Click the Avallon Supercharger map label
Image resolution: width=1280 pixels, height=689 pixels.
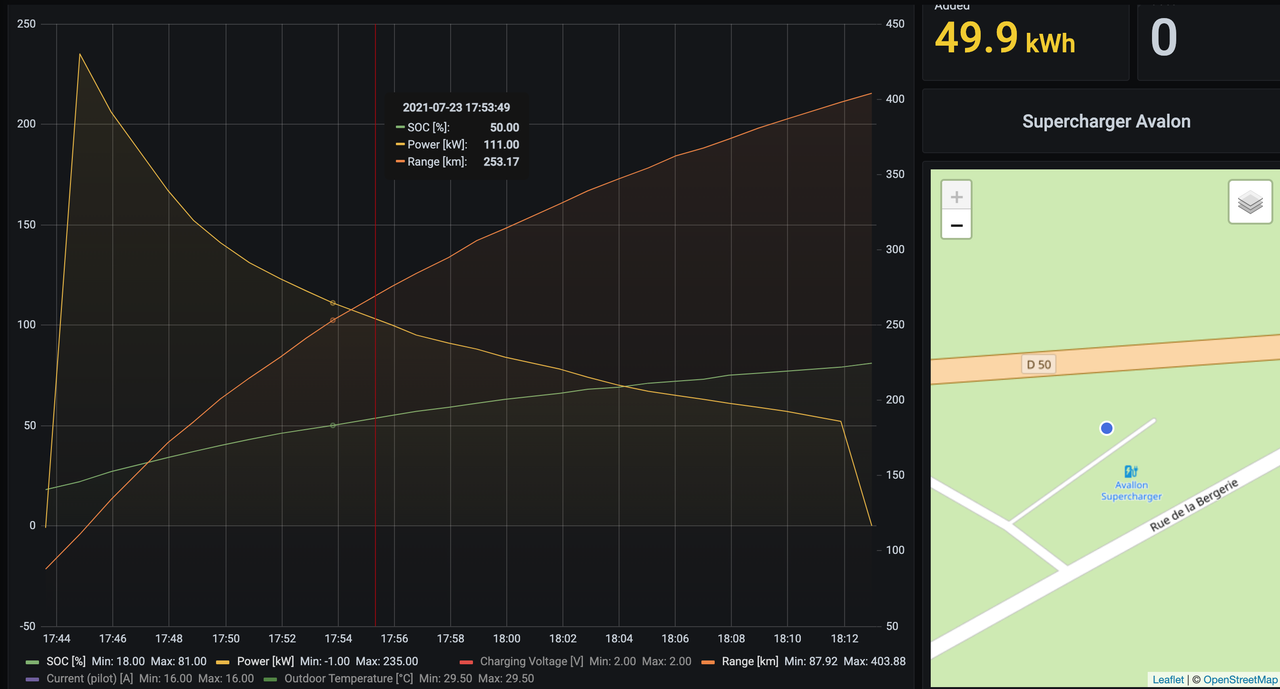point(1131,491)
